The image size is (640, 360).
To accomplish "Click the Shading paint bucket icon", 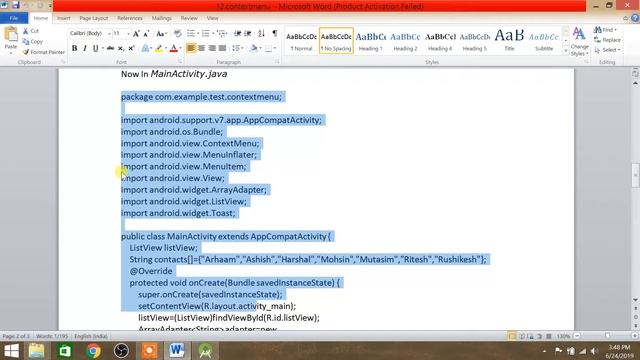I will point(253,48).
